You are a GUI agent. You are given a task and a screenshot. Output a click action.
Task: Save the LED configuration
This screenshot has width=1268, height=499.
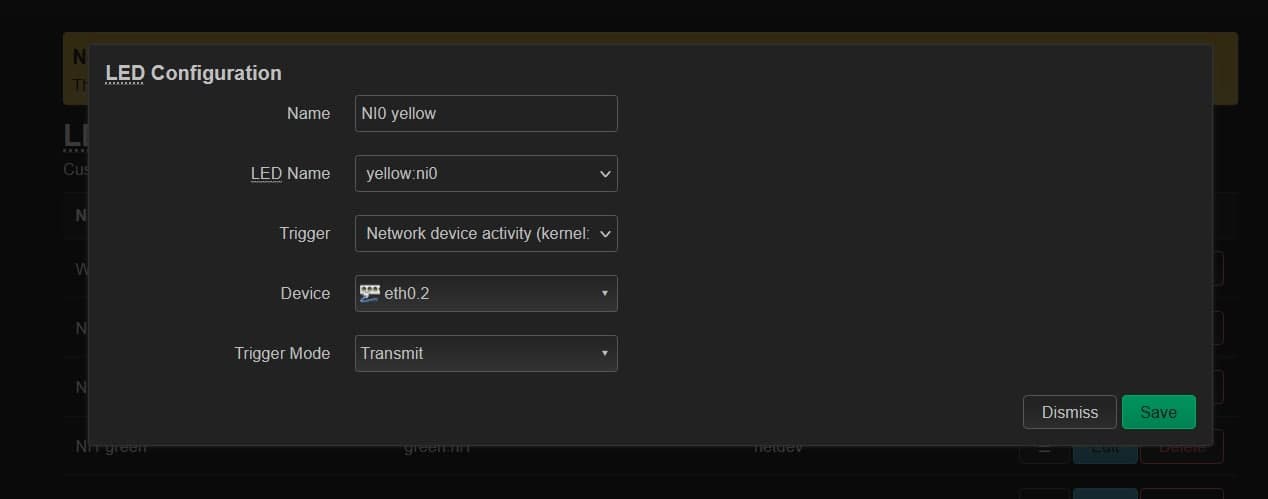tap(1158, 412)
